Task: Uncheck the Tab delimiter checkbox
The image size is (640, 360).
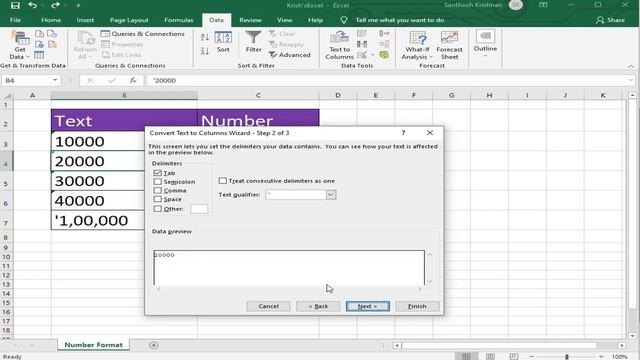Action: tap(158, 173)
